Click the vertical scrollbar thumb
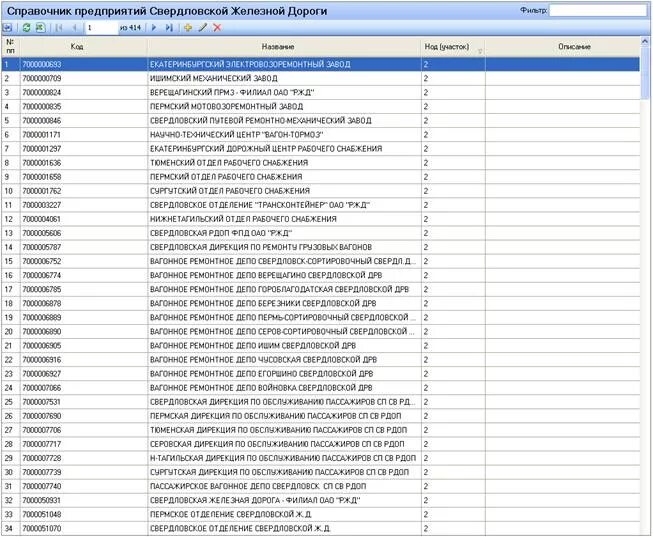Image resolution: width=653 pixels, height=537 pixels. click(x=645, y=72)
